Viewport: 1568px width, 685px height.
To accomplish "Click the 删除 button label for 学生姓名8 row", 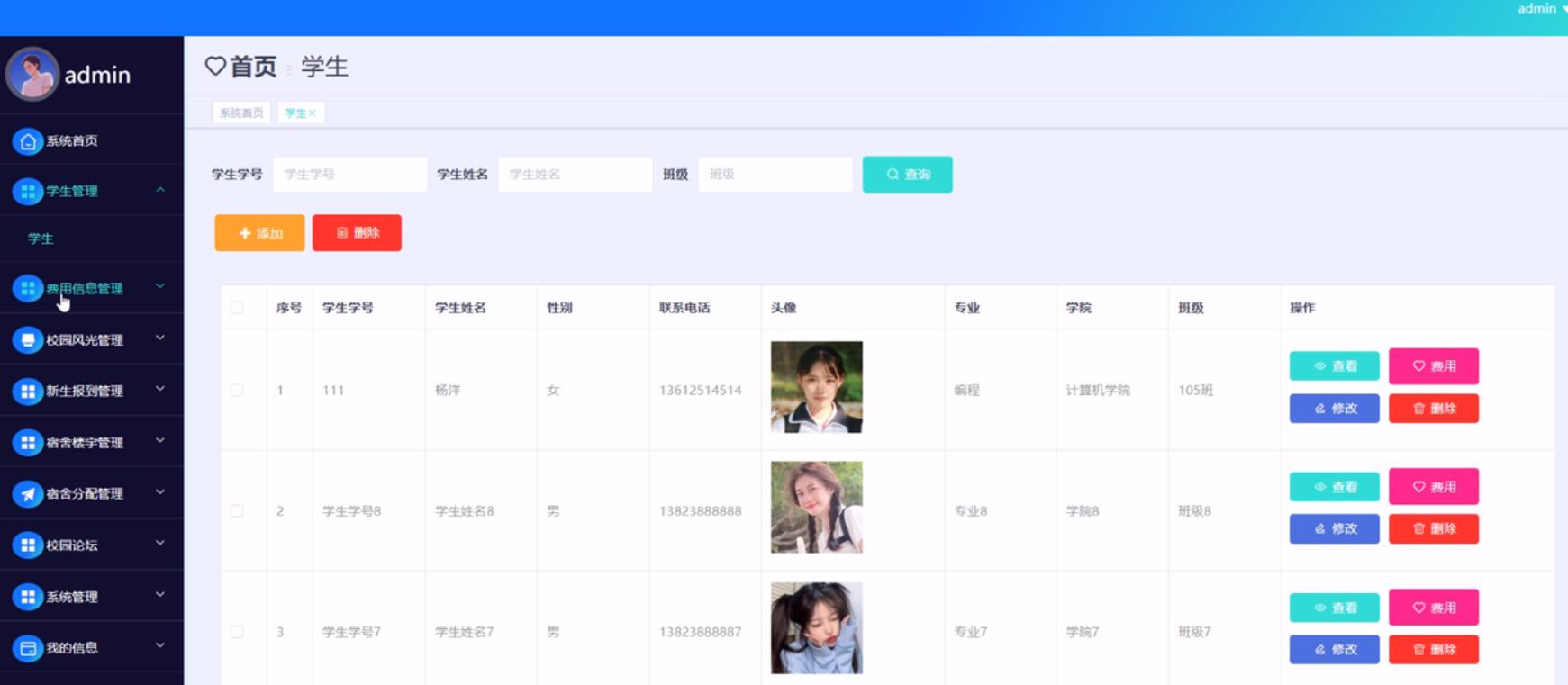I will pyautogui.click(x=1444, y=529).
